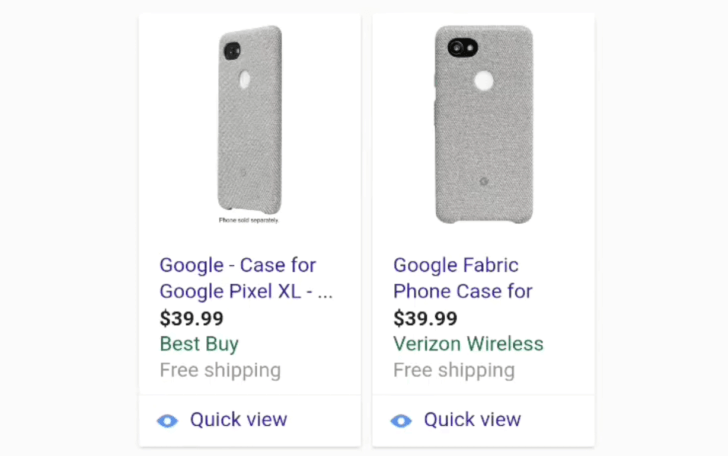
Task: Click the camera cutout on the back-view case
Action: [x=461, y=47]
